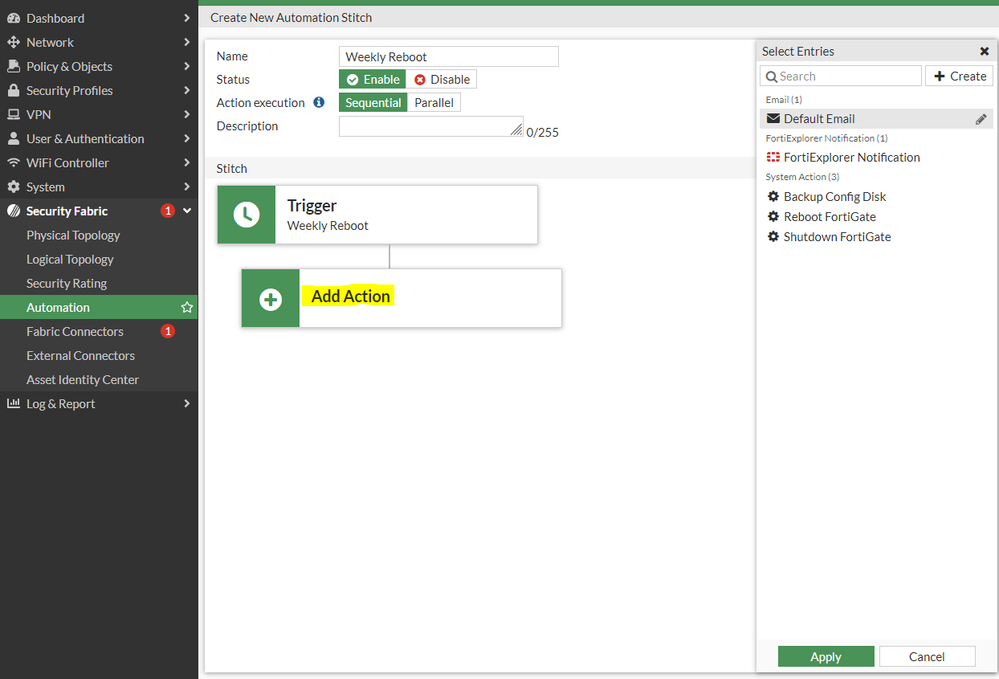The height and width of the screenshot is (679, 999).
Task: Click the FortiExplorer Notification red icon
Action: coord(773,157)
